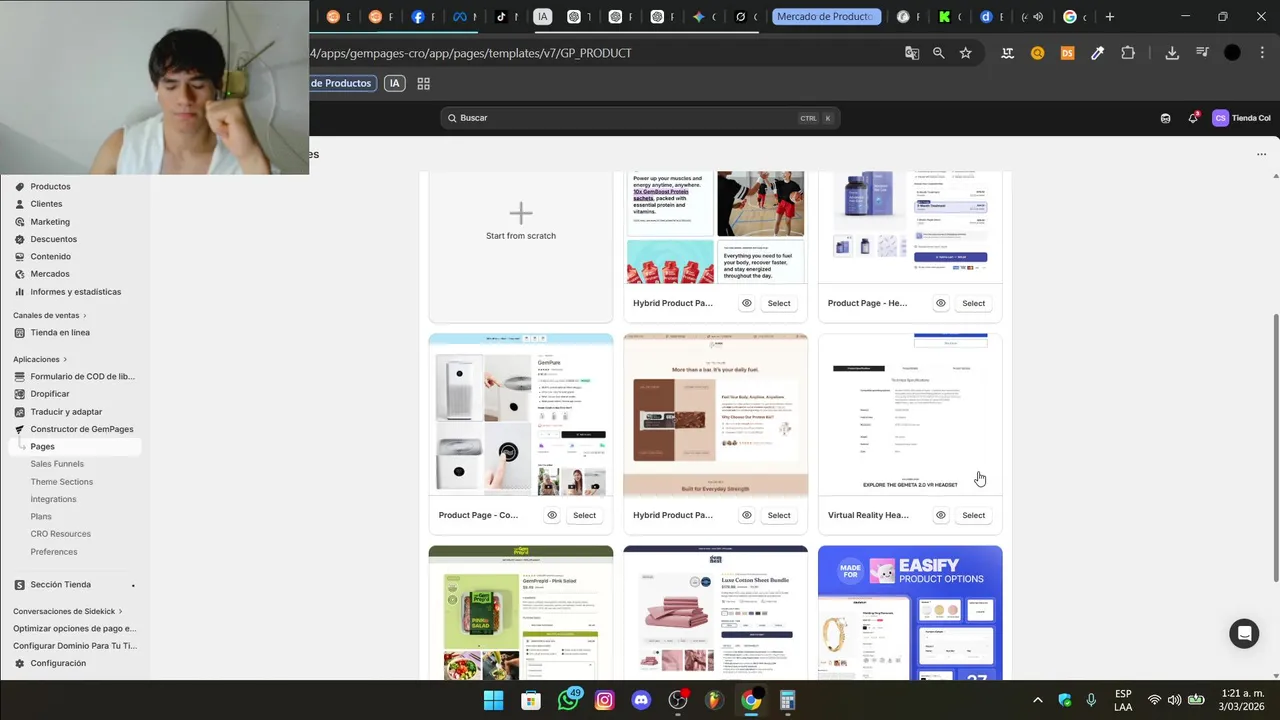Open Instagram from the taskbar

tap(604, 700)
